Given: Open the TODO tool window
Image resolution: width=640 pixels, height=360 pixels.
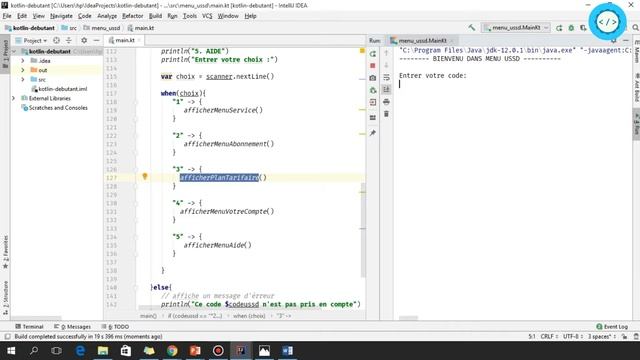Looking at the screenshot, I should click(116, 327).
